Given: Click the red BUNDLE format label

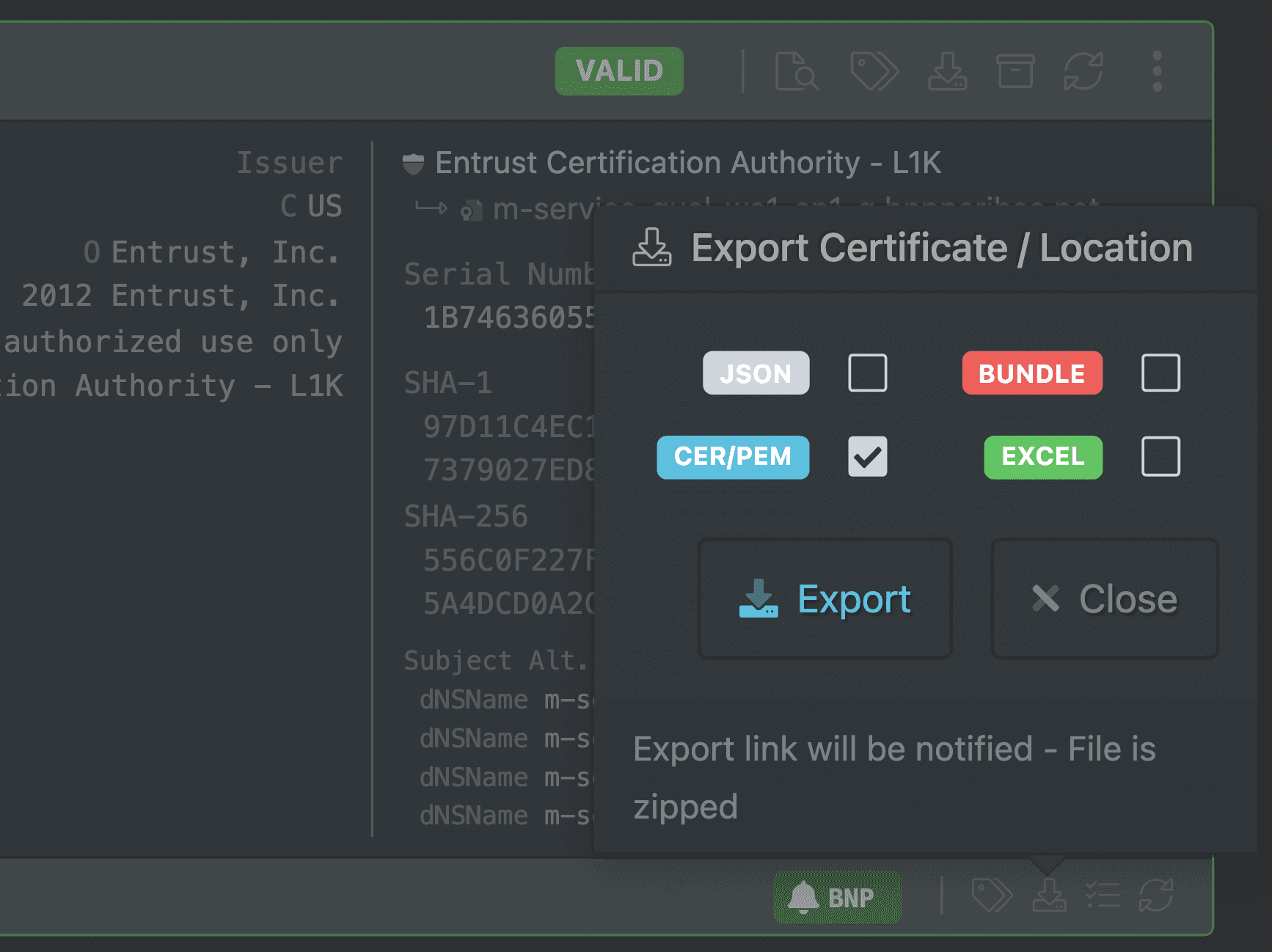Looking at the screenshot, I should (x=1031, y=373).
